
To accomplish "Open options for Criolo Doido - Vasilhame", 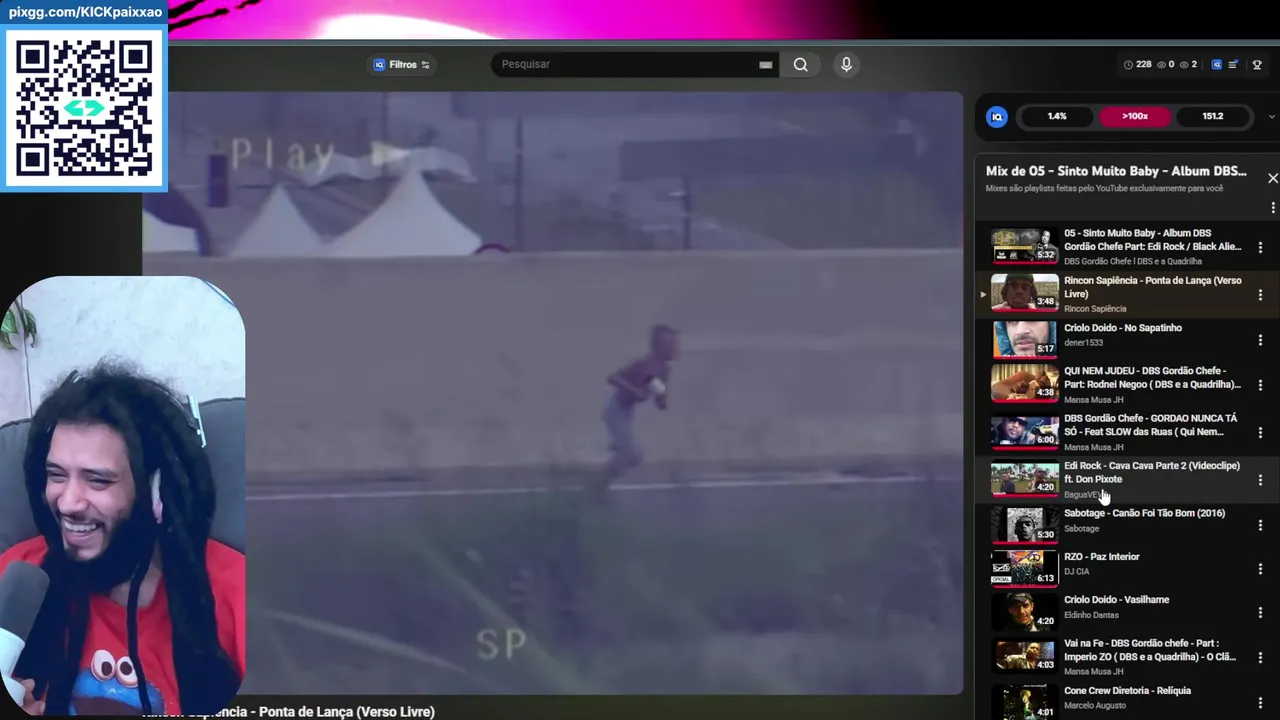I will coord(1260,612).
